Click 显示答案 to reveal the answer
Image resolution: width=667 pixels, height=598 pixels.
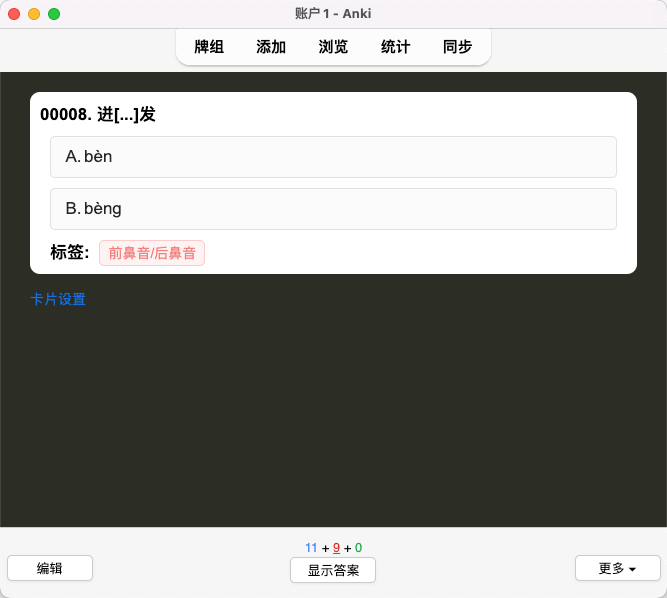point(333,570)
